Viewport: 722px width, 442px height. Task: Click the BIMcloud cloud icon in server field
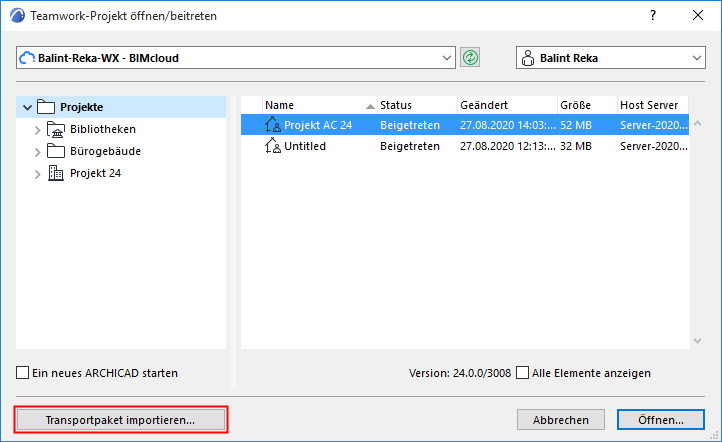27,58
